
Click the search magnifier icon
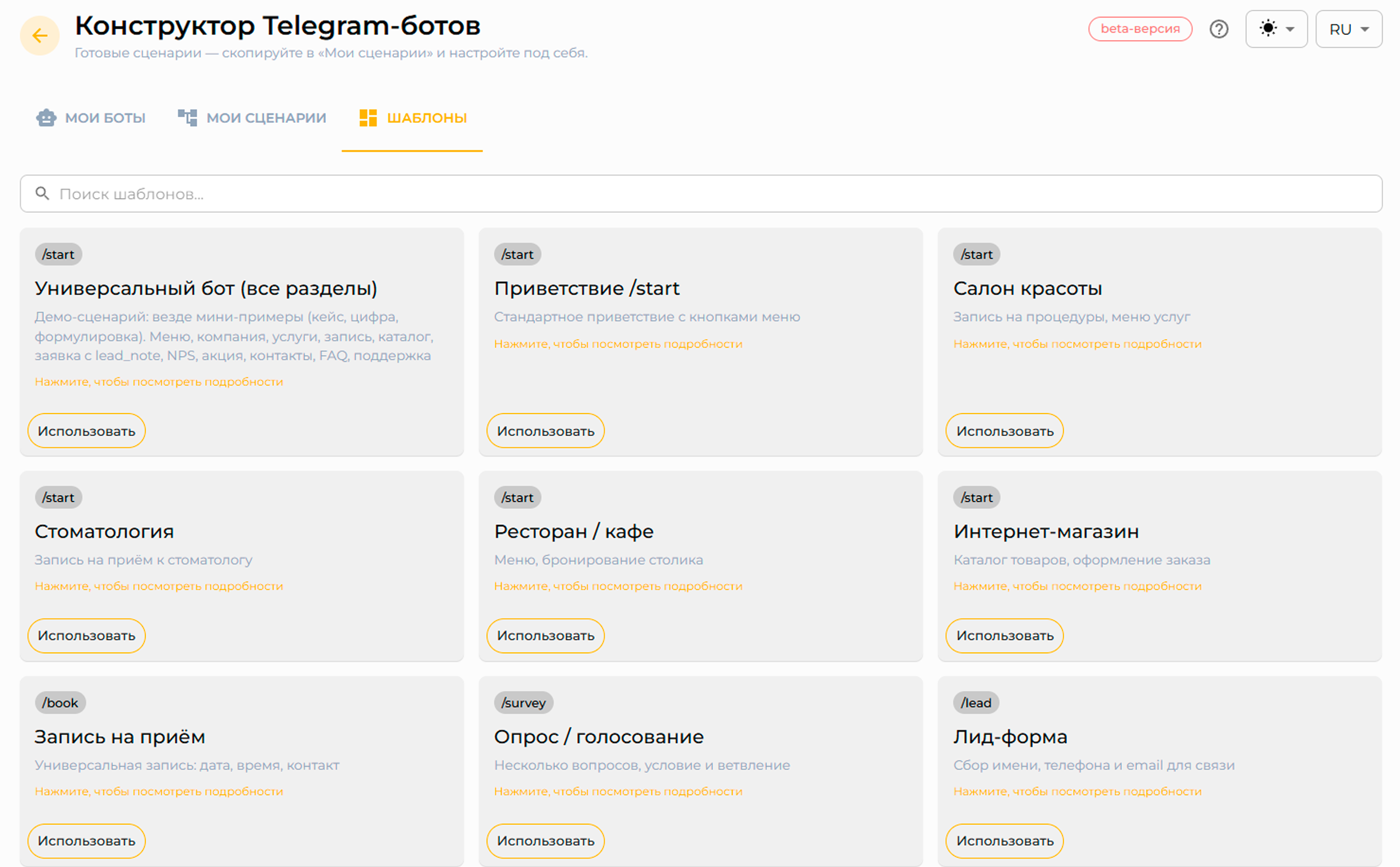[42, 193]
